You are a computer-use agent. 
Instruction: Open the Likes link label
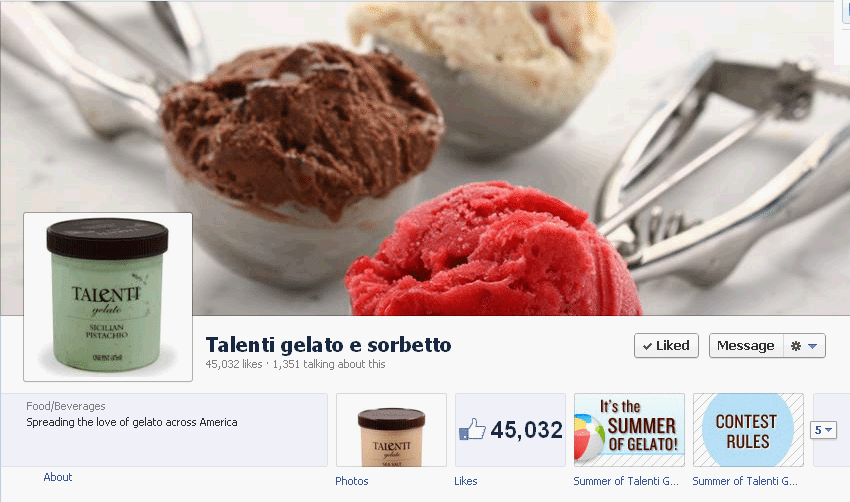click(x=466, y=481)
